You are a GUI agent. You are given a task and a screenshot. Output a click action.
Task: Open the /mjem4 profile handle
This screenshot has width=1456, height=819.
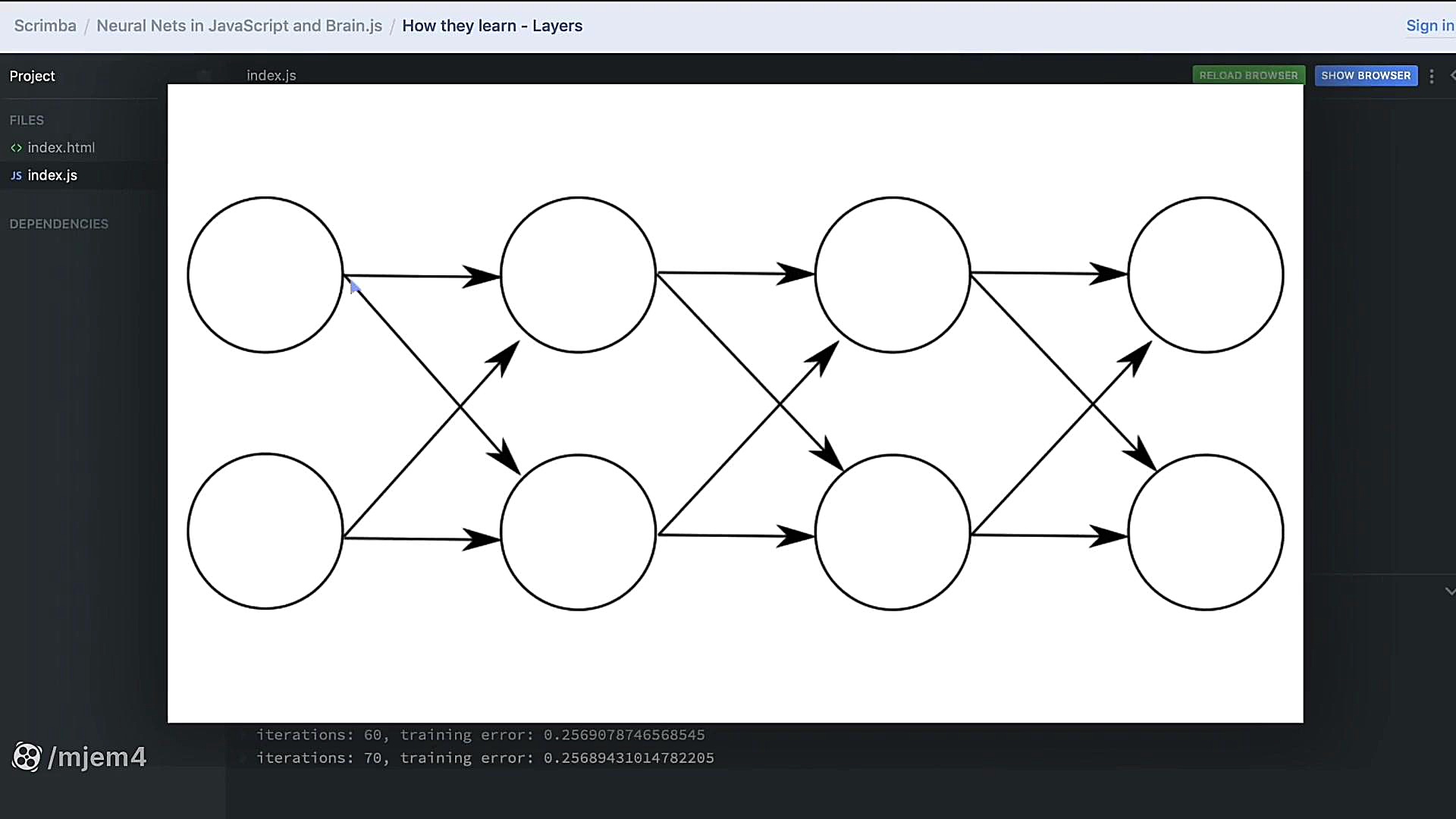(97, 757)
